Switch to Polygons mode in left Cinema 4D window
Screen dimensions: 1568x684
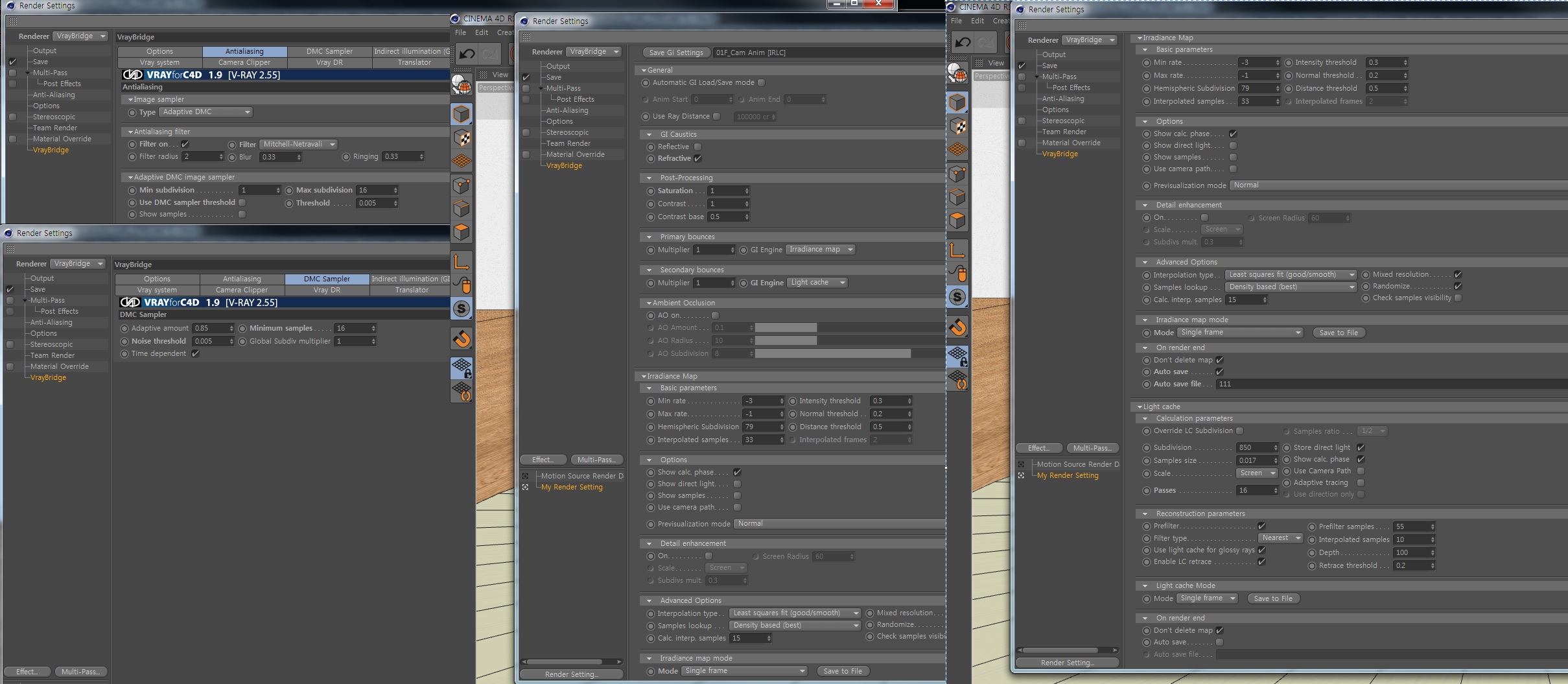[462, 232]
